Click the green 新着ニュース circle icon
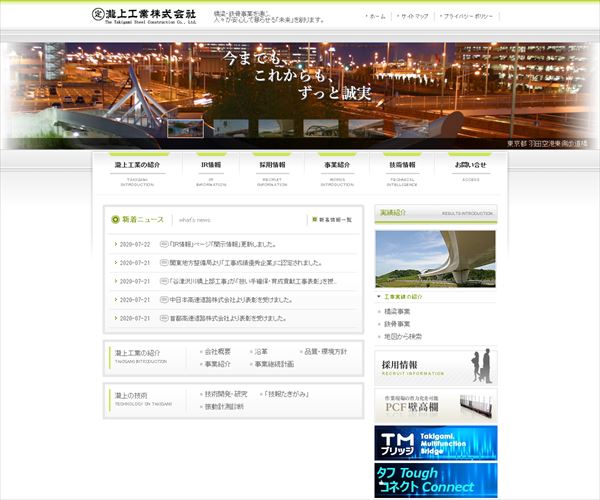600x500 pixels. tap(115, 220)
